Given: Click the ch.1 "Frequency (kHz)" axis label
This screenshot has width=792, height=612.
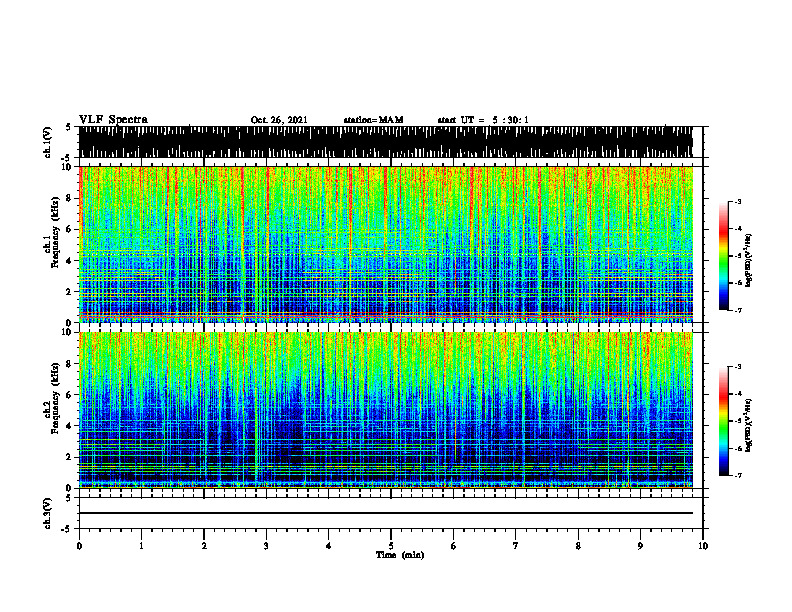Looking at the screenshot, I should pyautogui.click(x=55, y=232).
